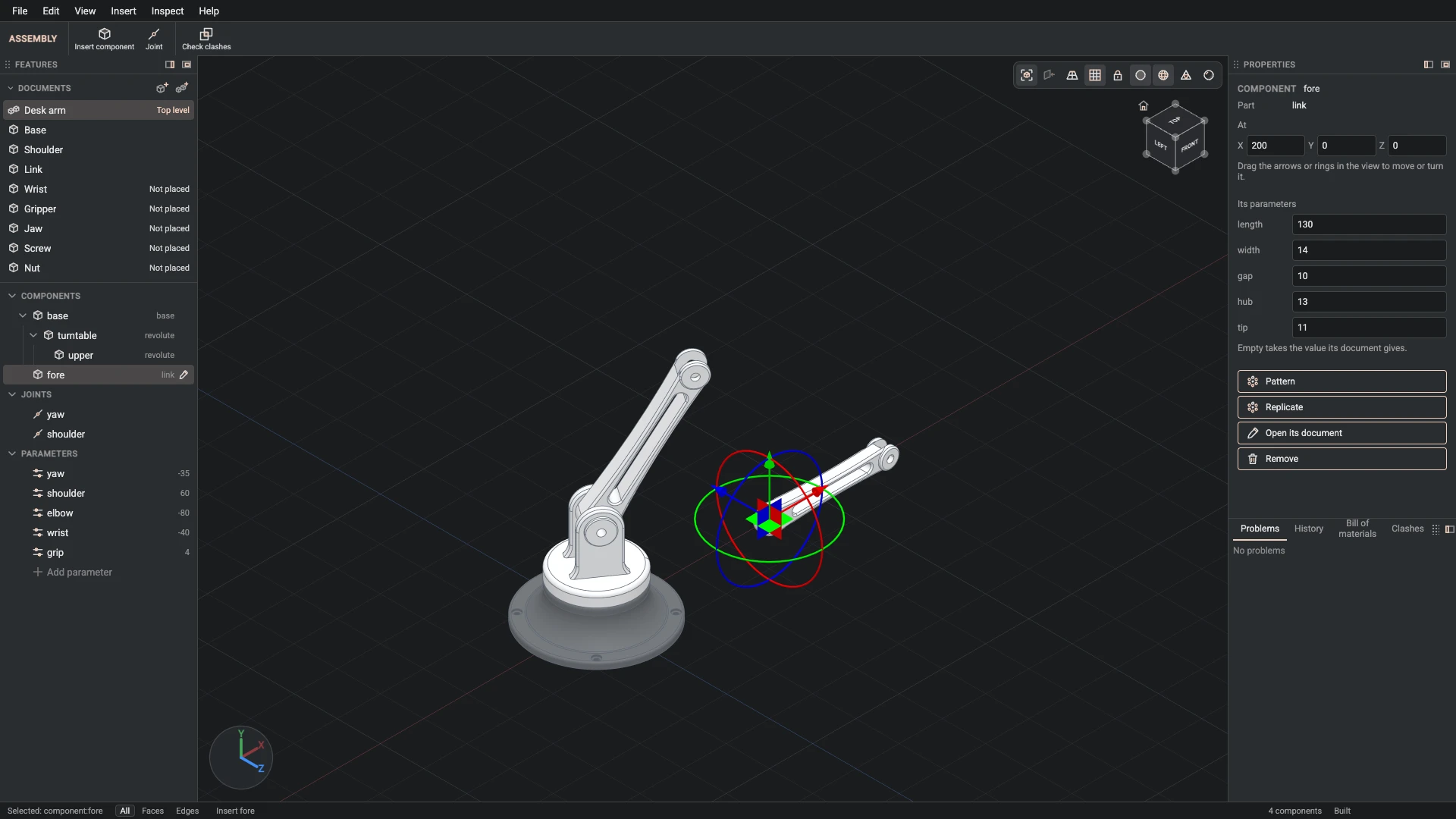Click the home view icon beside the cube

1144,105
